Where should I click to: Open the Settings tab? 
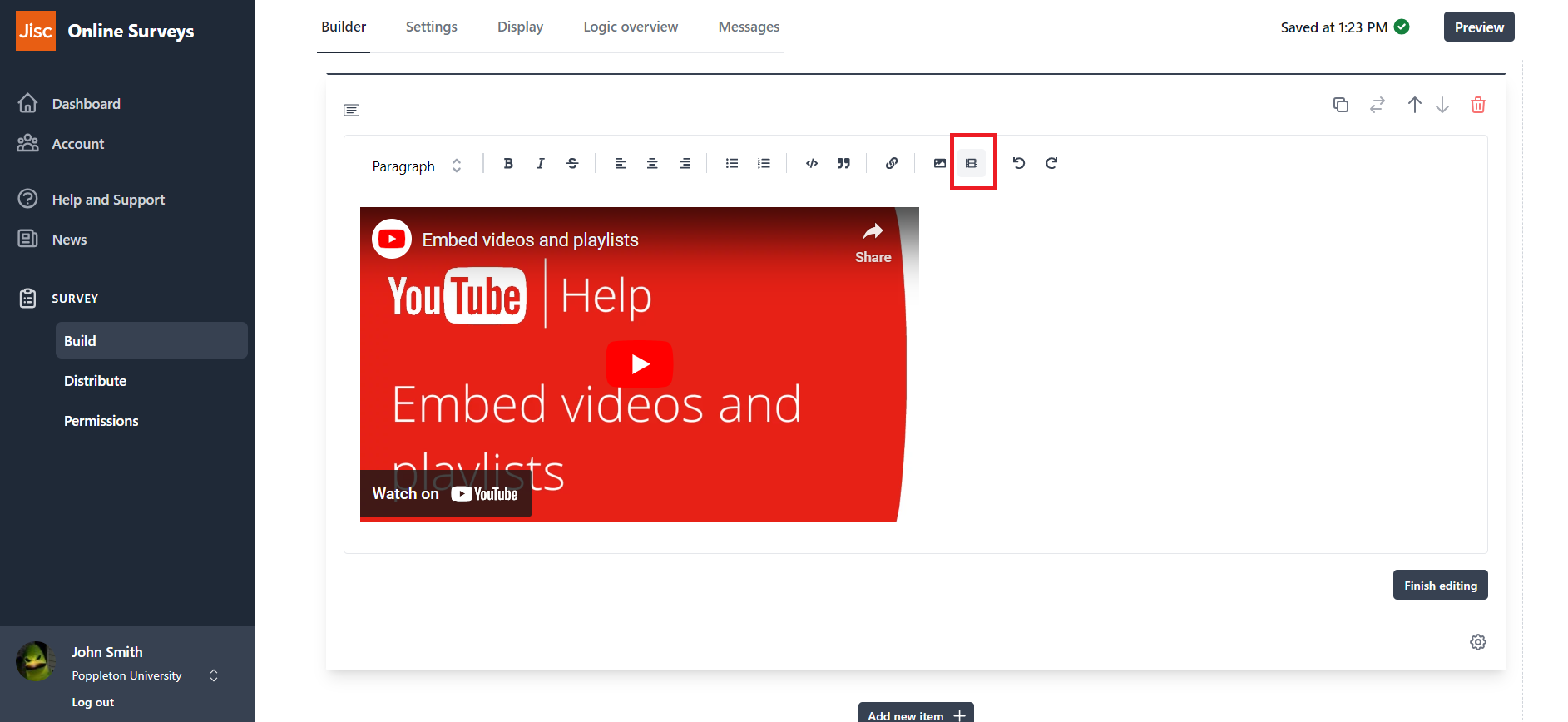pyautogui.click(x=432, y=27)
